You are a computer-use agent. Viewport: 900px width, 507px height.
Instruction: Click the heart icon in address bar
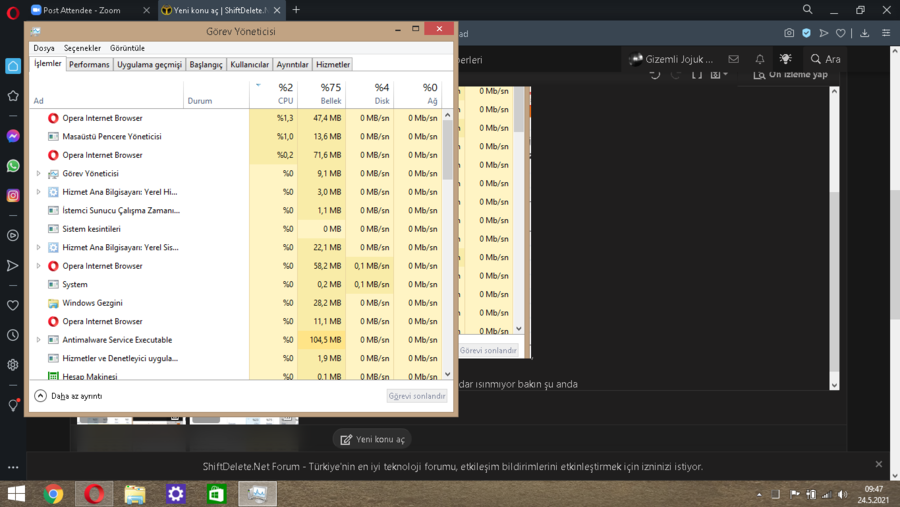pos(840,33)
